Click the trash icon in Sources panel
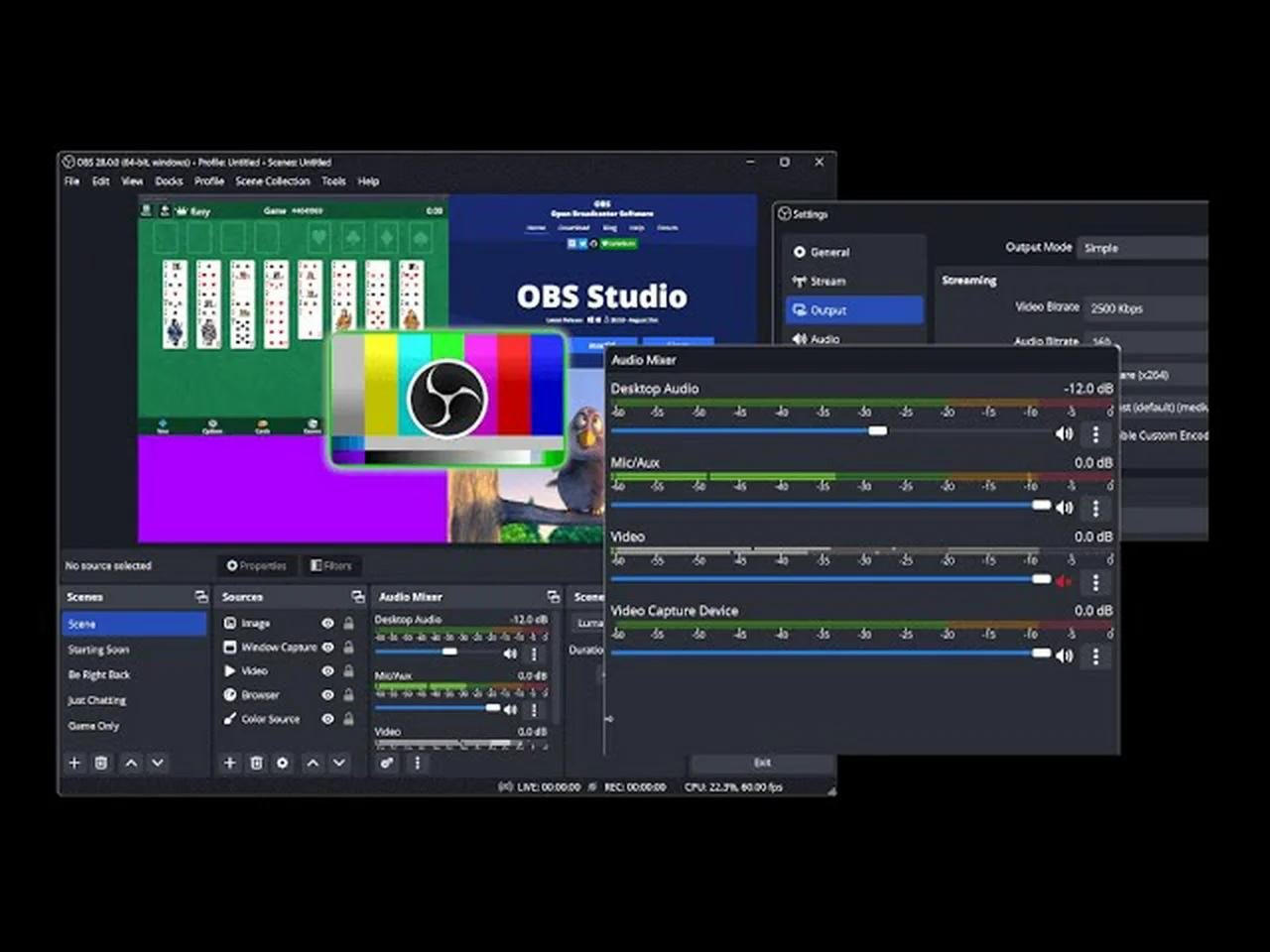The height and width of the screenshot is (952, 1270). coord(256,763)
